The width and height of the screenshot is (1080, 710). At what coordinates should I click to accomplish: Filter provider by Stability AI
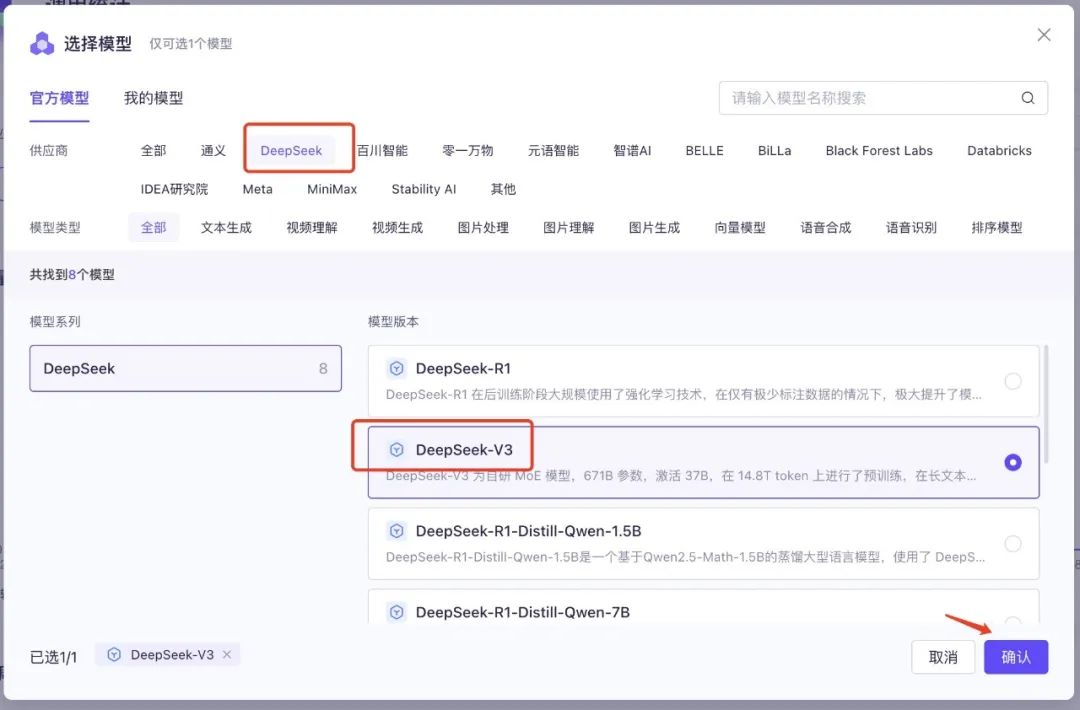424,189
